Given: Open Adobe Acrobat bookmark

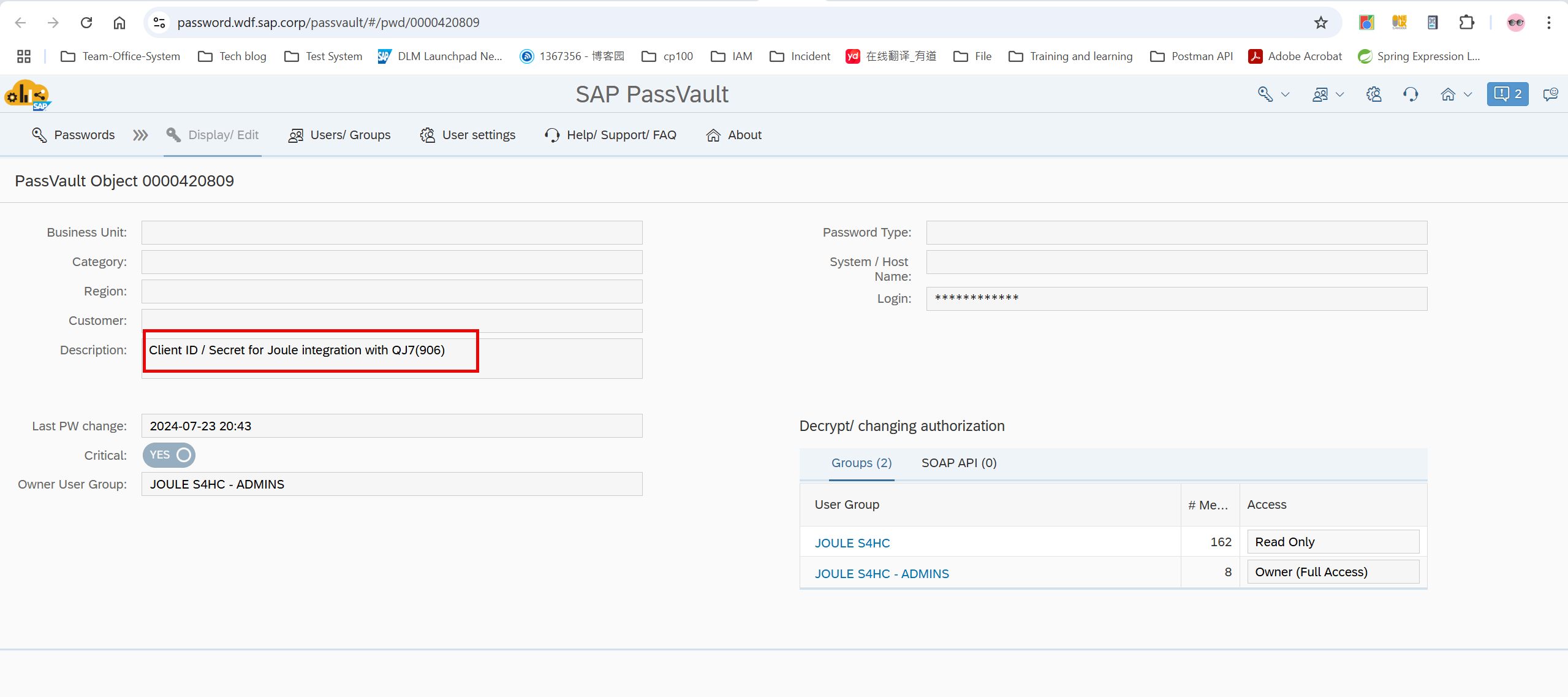Looking at the screenshot, I should pyautogui.click(x=1295, y=56).
